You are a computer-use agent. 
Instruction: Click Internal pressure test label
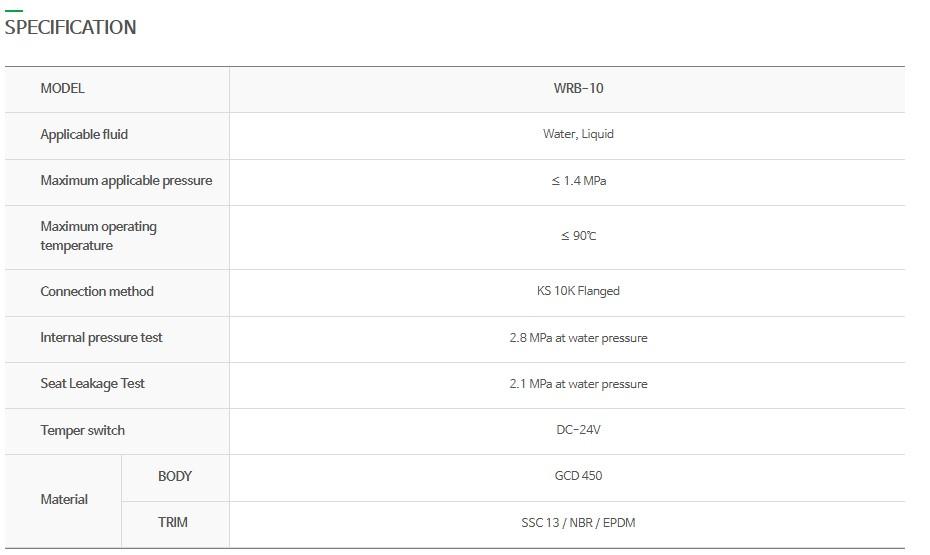point(101,338)
